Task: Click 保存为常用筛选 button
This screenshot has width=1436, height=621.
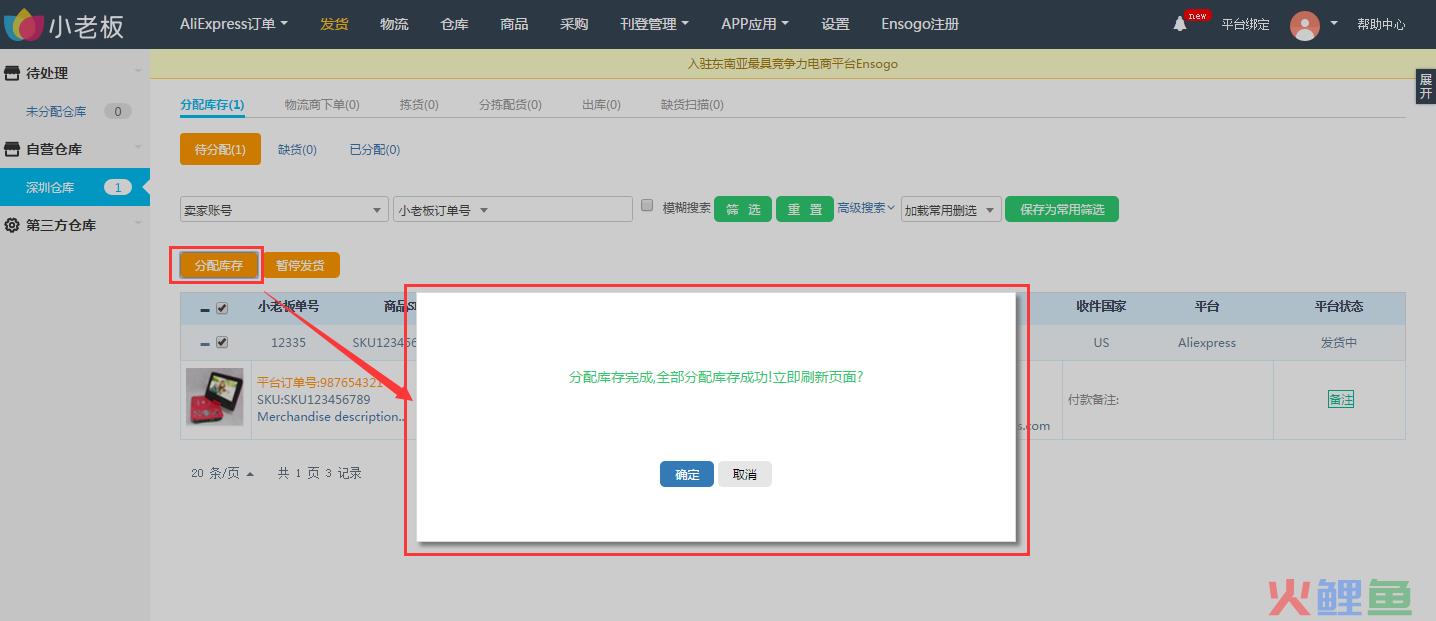Action: (x=1062, y=209)
